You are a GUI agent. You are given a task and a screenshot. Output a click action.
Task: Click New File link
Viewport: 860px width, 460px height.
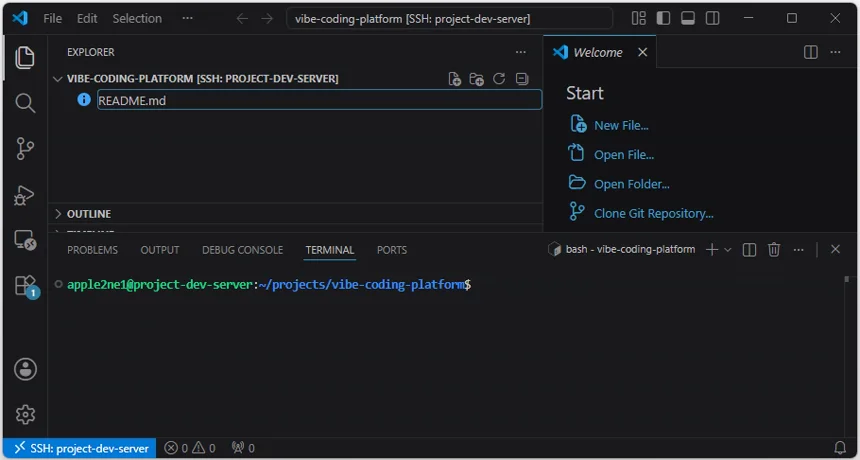click(x=621, y=126)
